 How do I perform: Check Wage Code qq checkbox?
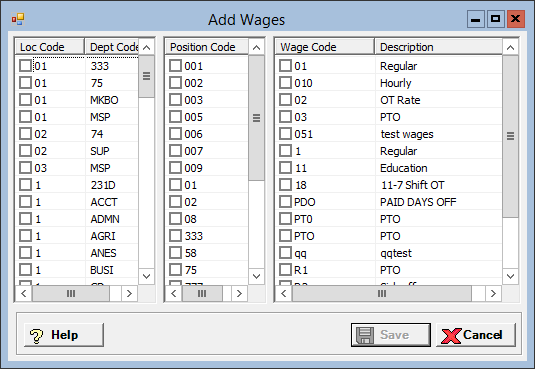pyautogui.click(x=285, y=253)
